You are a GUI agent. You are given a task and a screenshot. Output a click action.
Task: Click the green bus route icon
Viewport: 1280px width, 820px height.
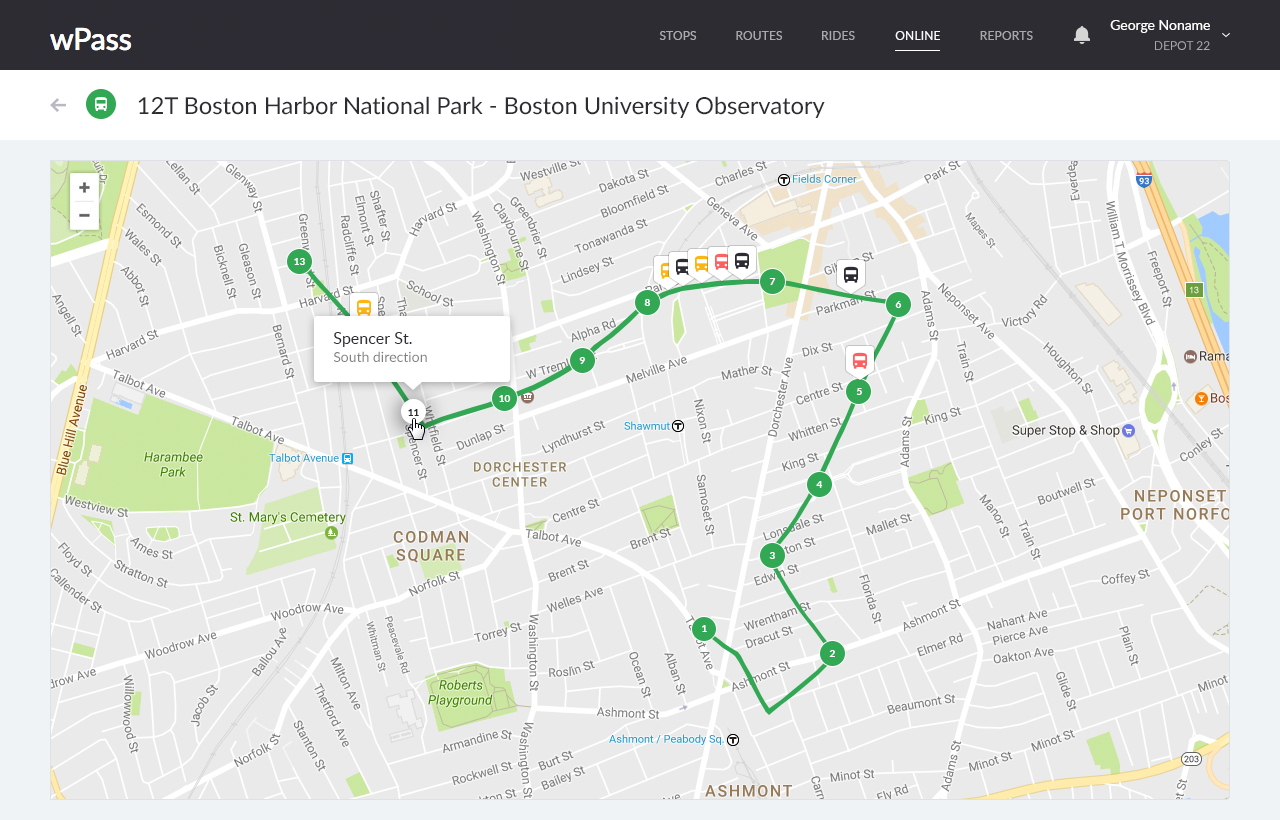(101, 104)
